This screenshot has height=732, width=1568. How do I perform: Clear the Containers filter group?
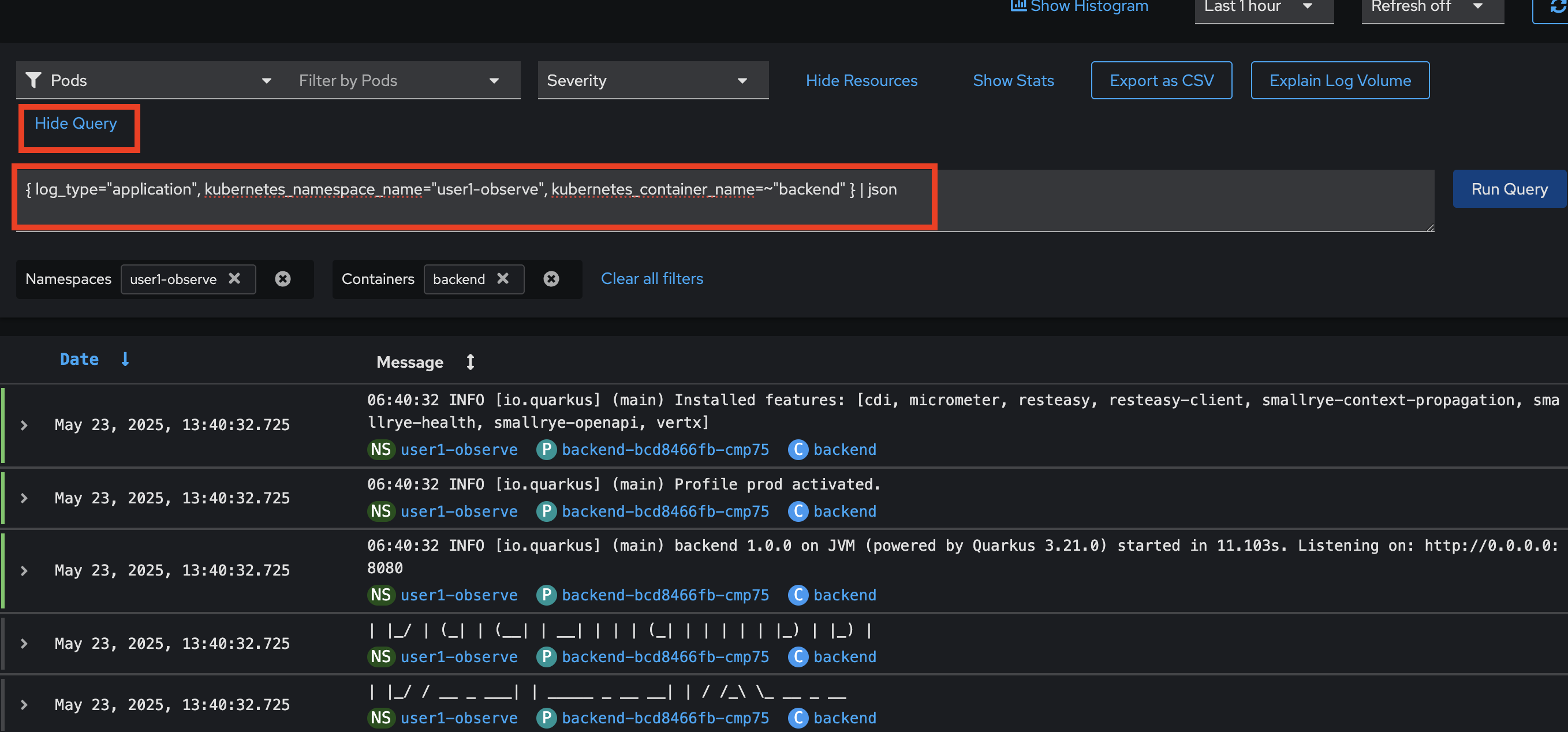tap(551, 279)
